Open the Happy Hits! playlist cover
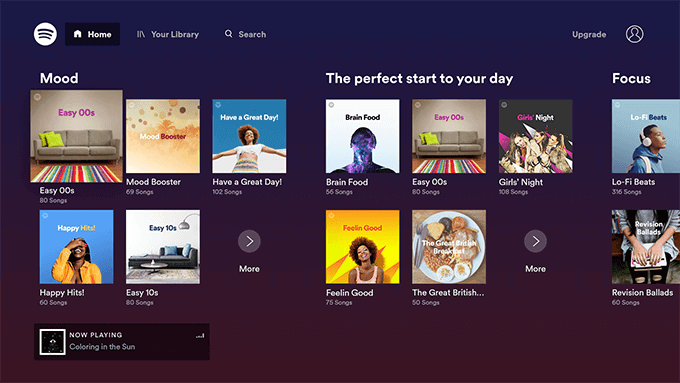 coord(76,247)
